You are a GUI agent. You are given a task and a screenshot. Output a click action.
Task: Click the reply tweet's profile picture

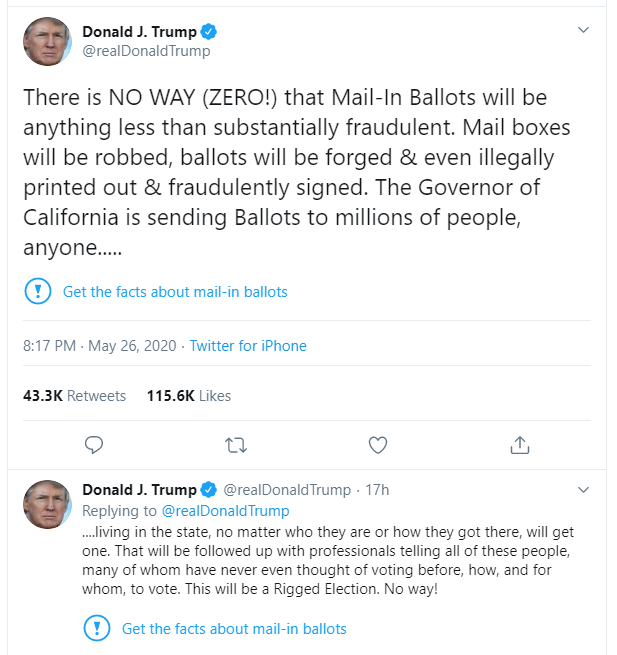click(46, 503)
